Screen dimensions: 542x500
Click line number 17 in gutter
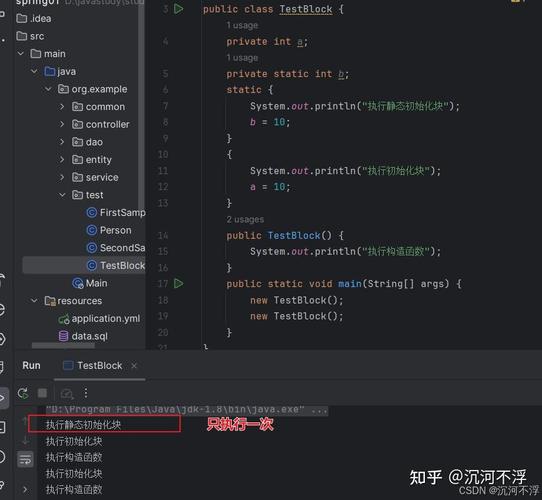162,284
